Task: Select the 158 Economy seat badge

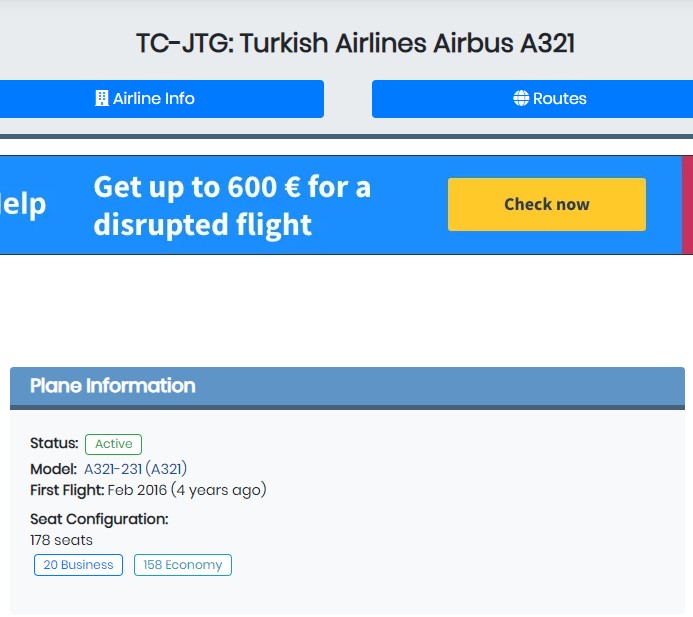Action: [x=183, y=565]
